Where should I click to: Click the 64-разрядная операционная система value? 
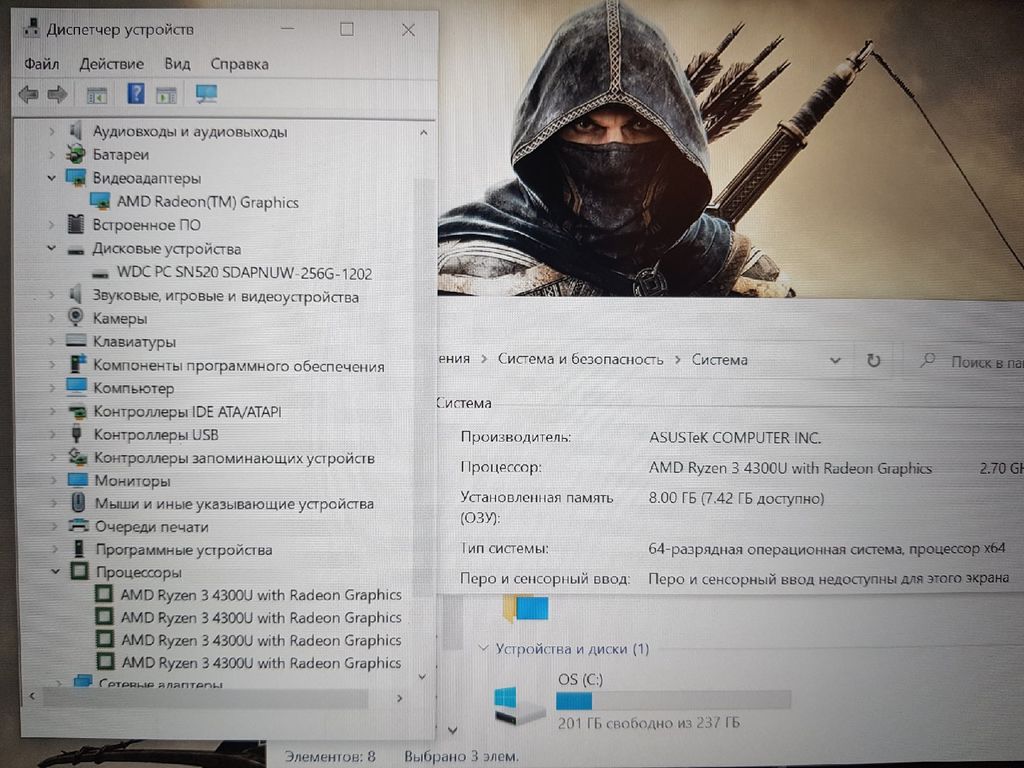[826, 549]
